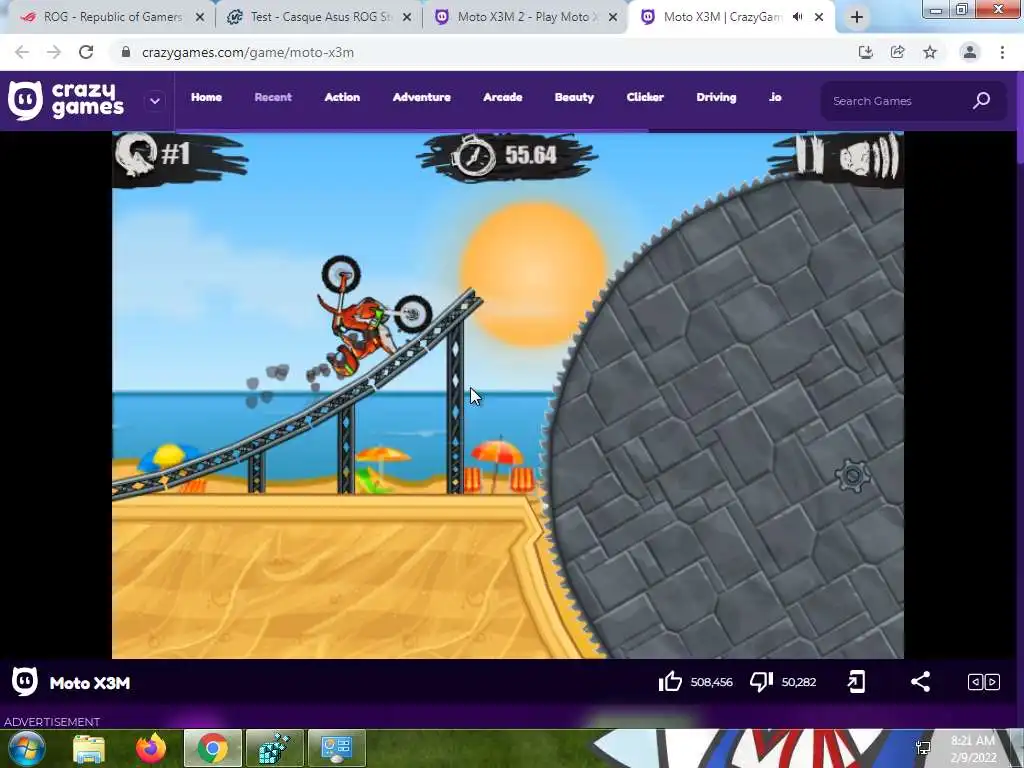Close the Test Casque Asus ROG tab

(407, 18)
